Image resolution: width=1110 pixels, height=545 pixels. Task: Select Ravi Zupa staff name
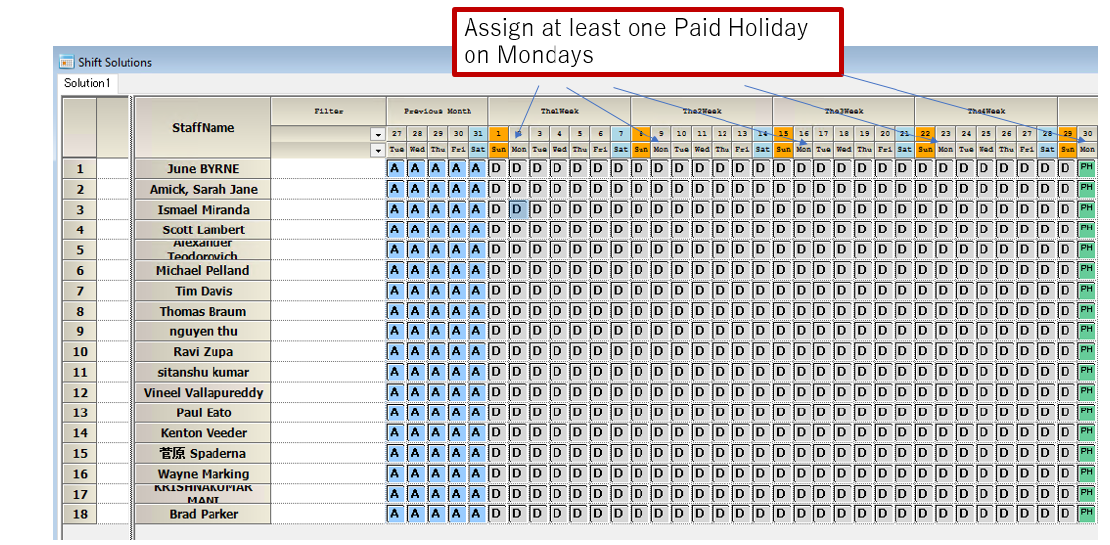pos(203,352)
